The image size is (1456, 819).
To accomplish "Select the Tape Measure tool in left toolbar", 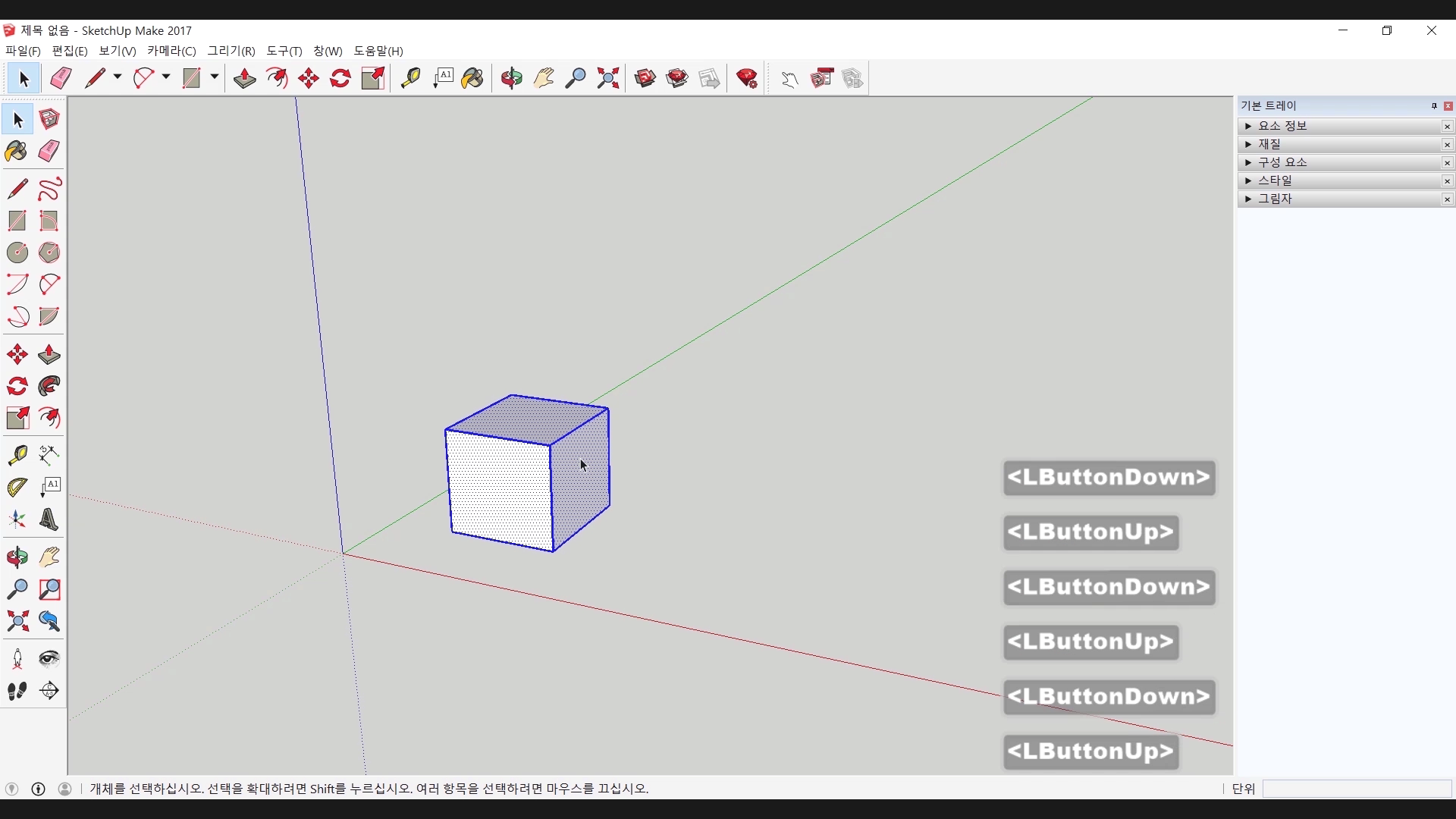I will (17, 455).
